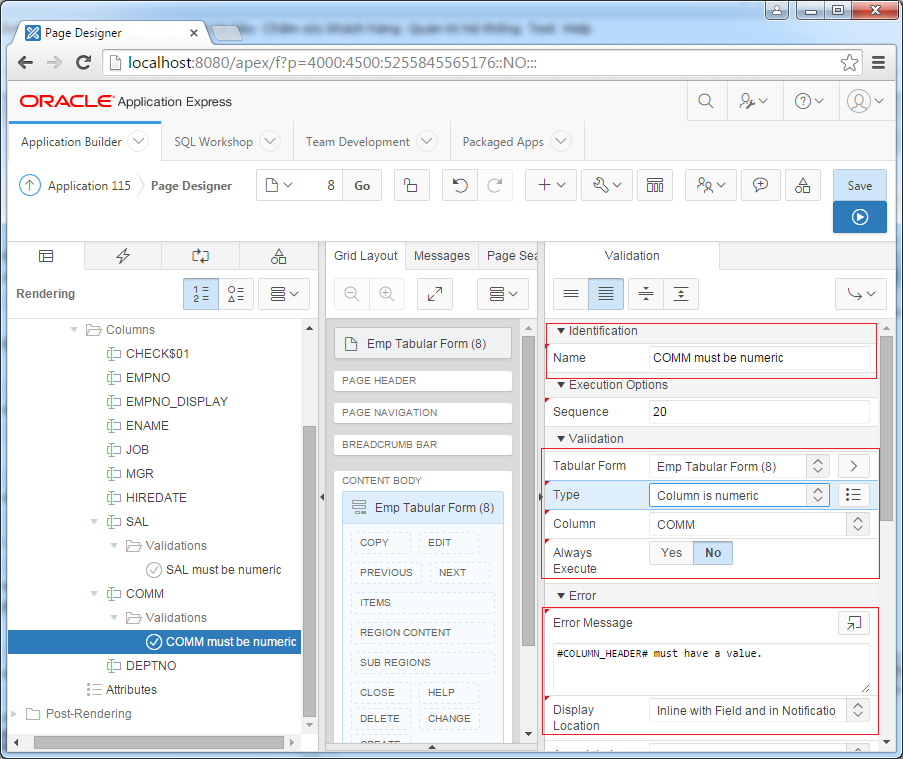Switch to the Processing arrows tab

[x=200, y=256]
